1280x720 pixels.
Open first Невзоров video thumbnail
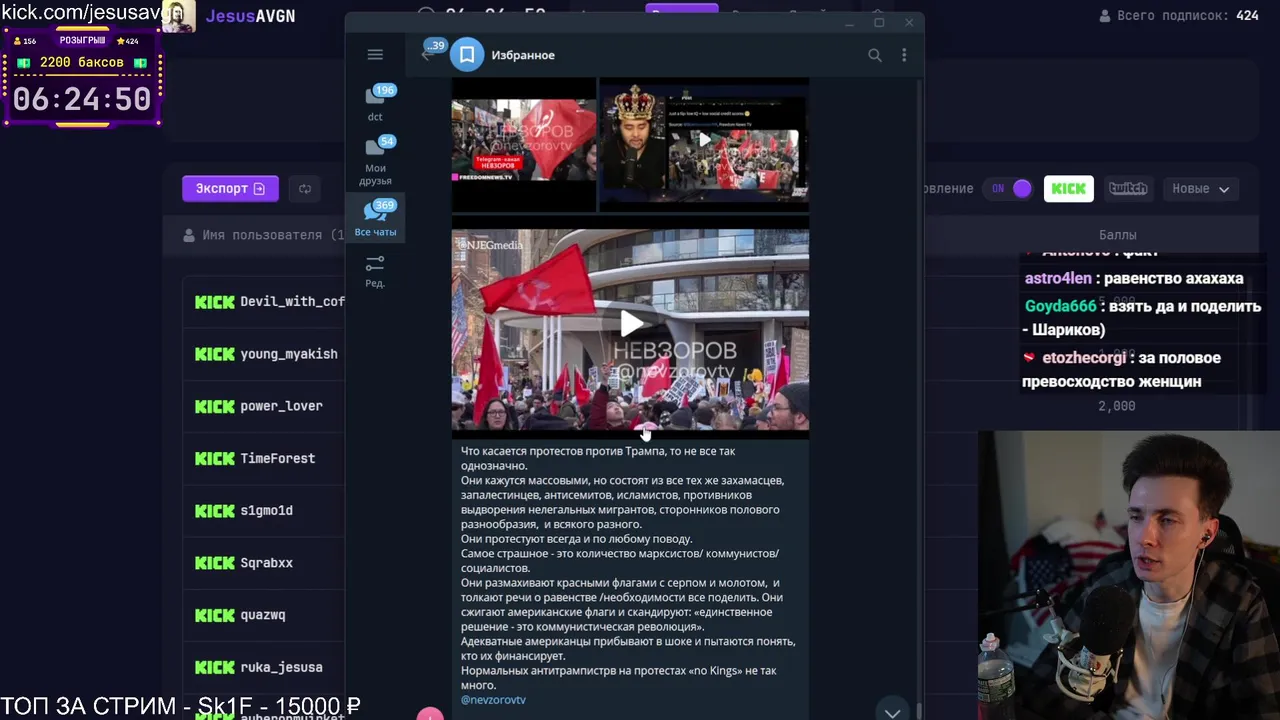[523, 143]
